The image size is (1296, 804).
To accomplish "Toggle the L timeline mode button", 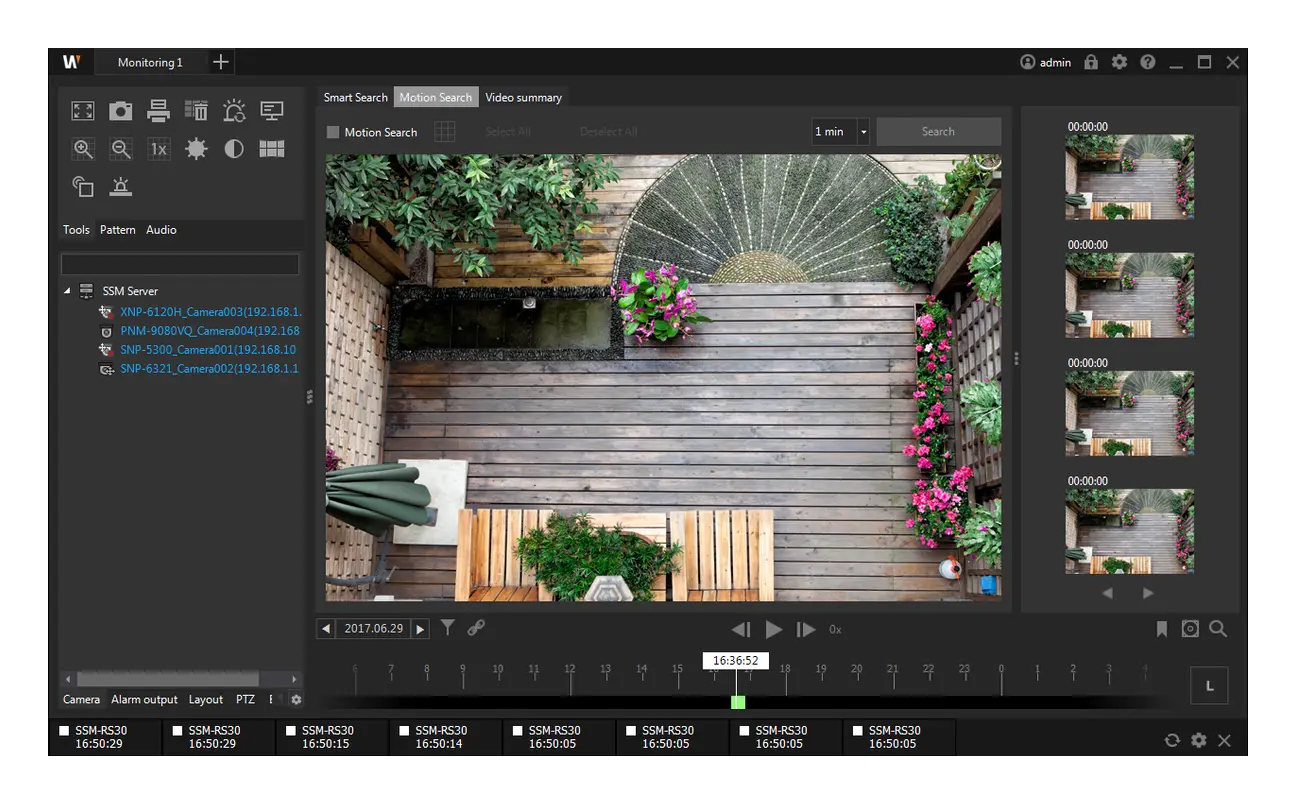I will click(1210, 686).
